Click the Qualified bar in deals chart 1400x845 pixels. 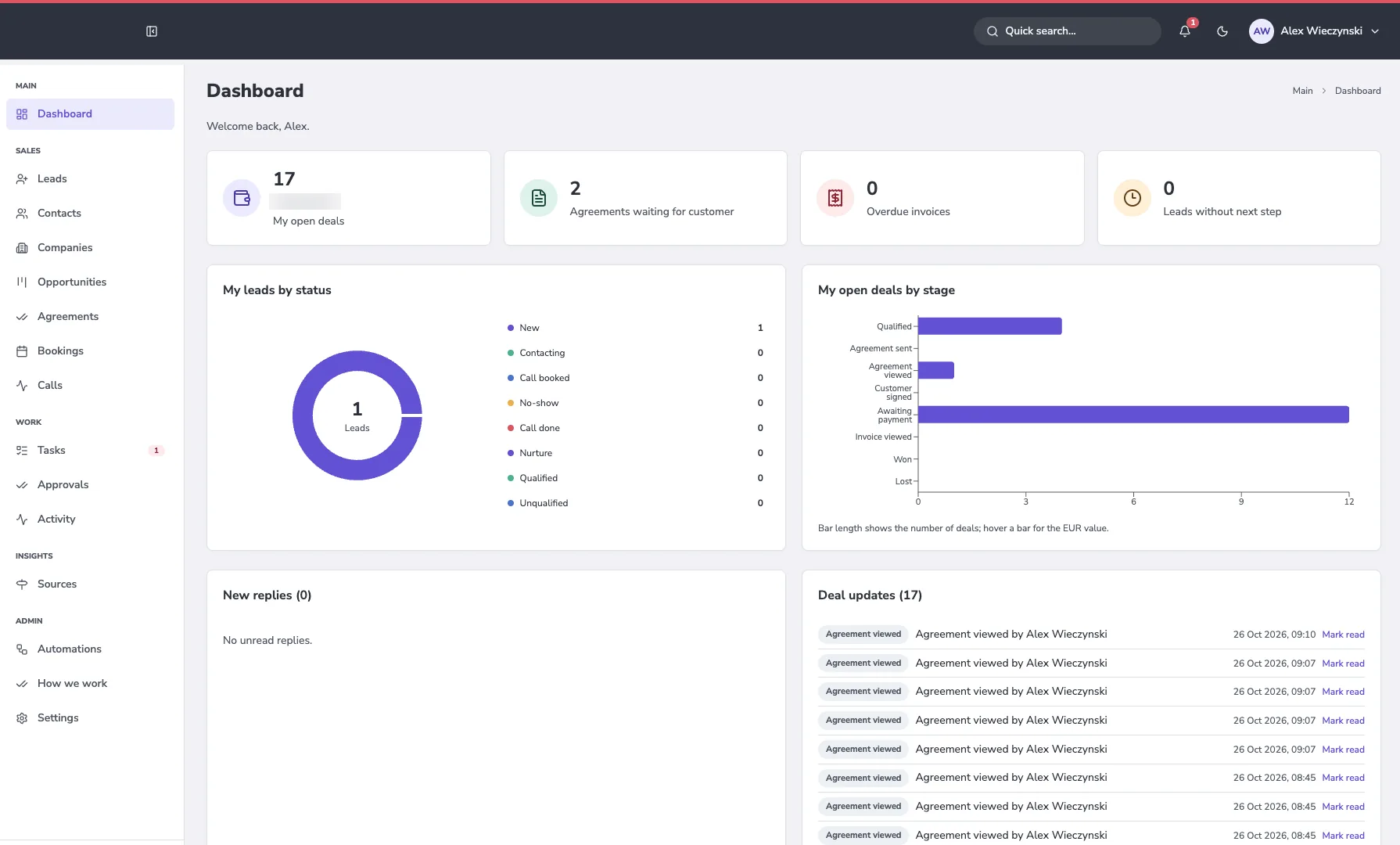pos(989,326)
